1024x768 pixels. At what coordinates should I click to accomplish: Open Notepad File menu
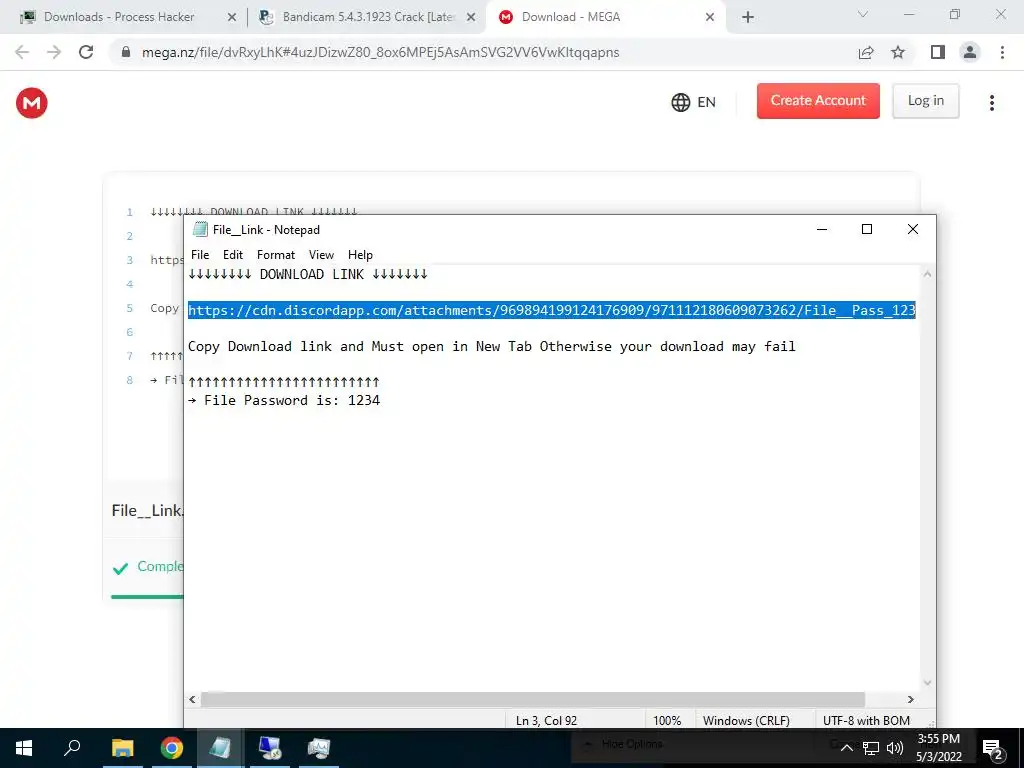click(200, 255)
